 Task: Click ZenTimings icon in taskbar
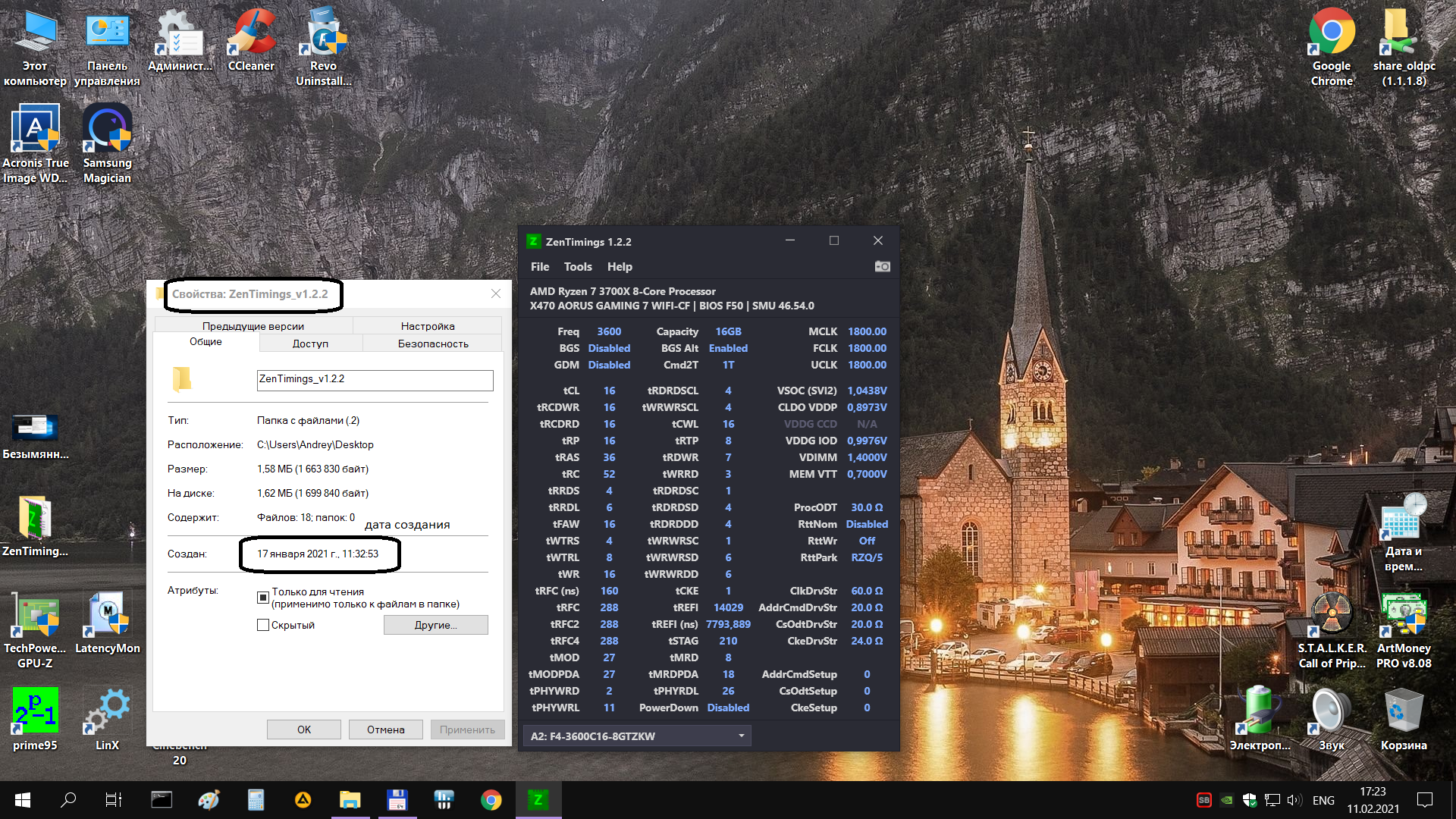pos(538,800)
